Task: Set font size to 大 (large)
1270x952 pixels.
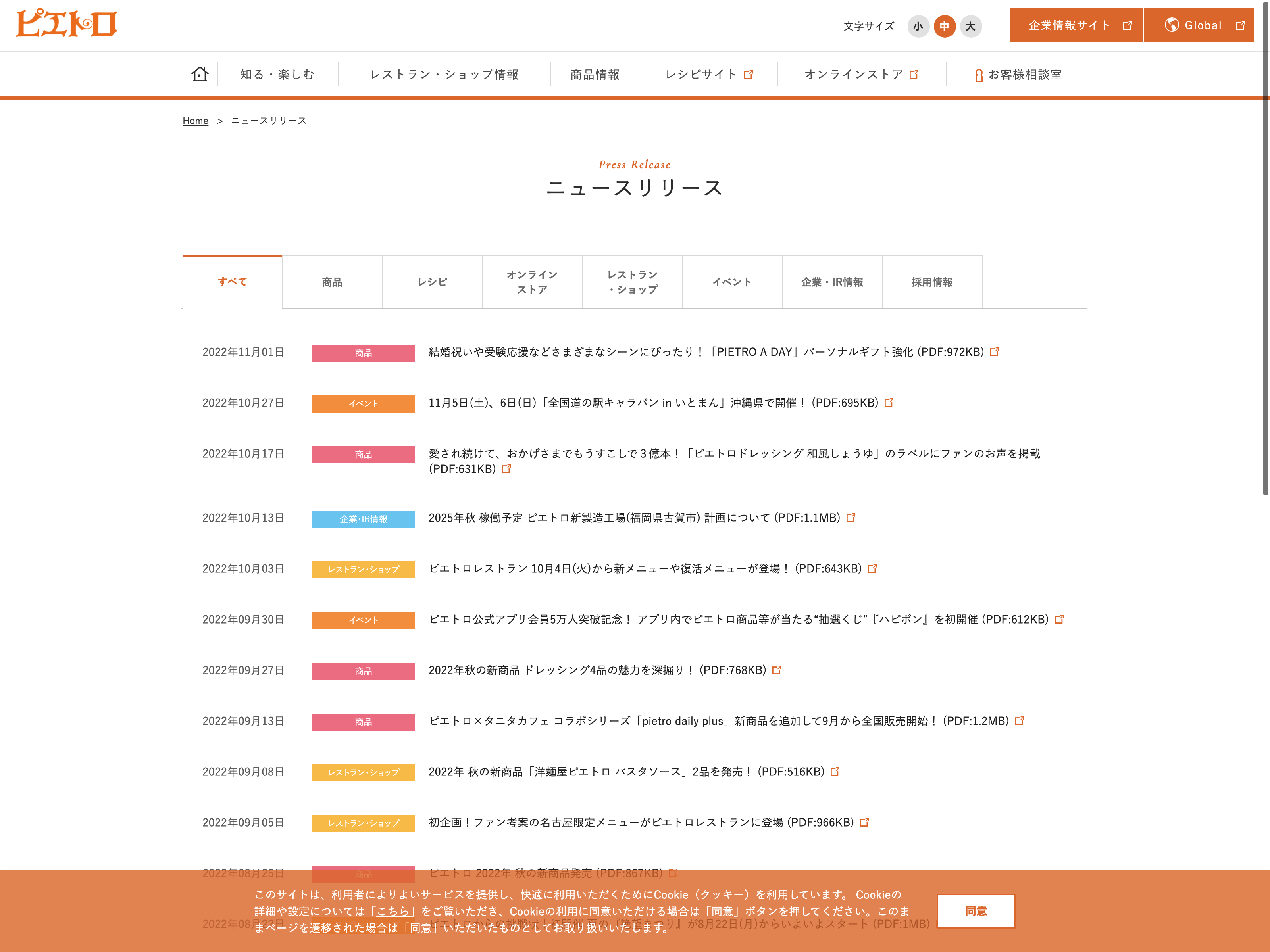Action: click(x=971, y=26)
